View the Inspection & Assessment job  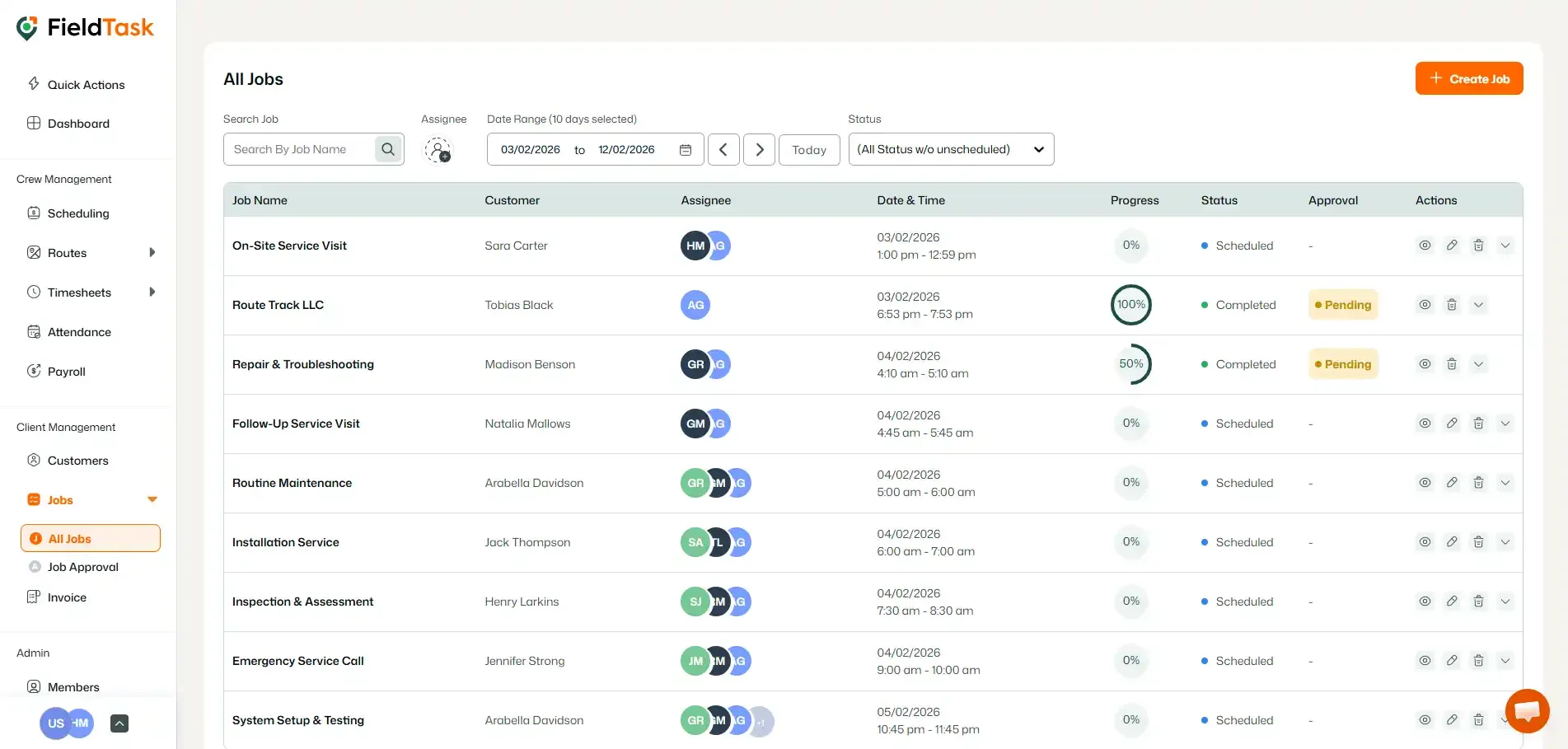point(1425,602)
